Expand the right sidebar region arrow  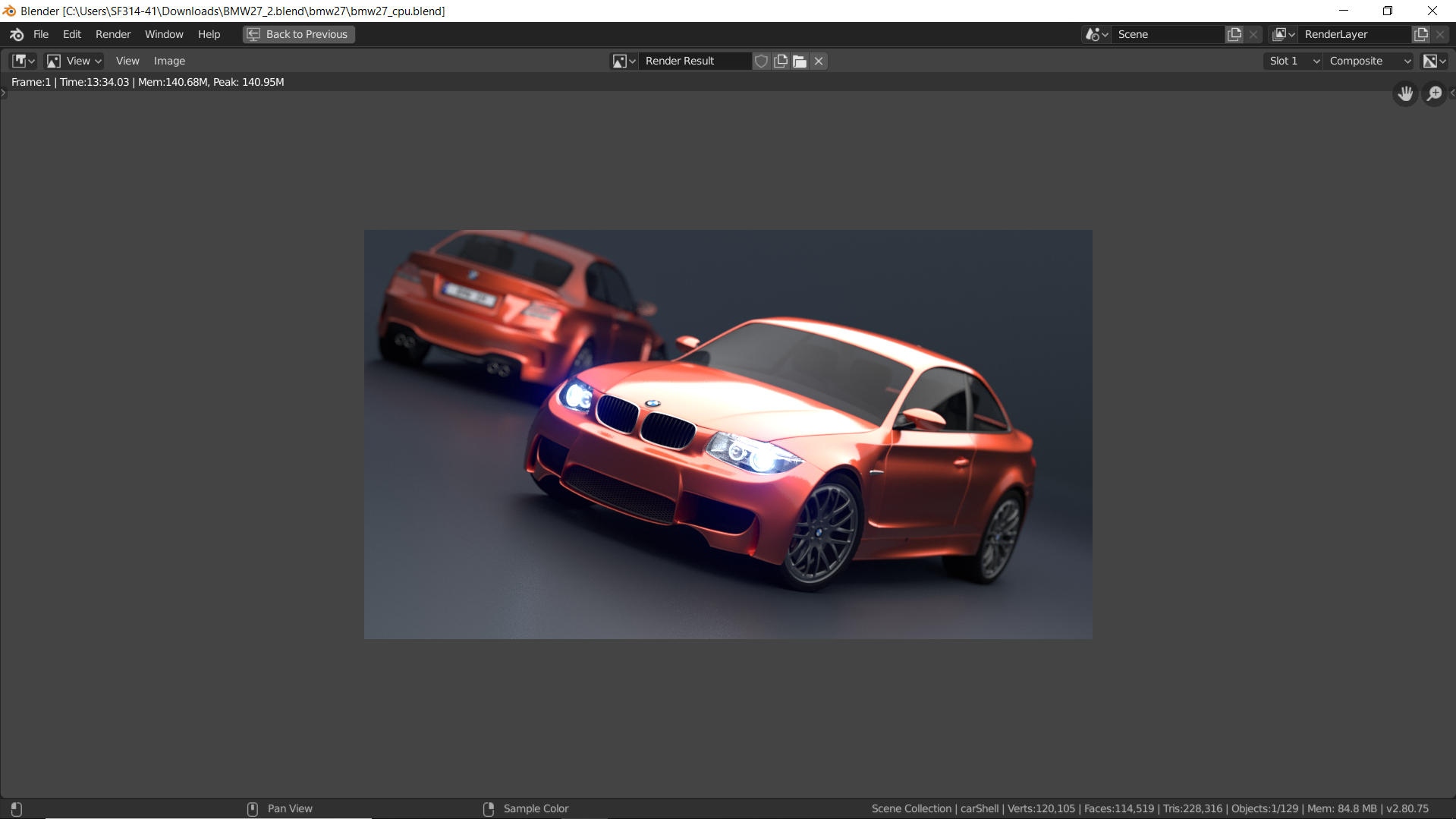coord(1452,93)
